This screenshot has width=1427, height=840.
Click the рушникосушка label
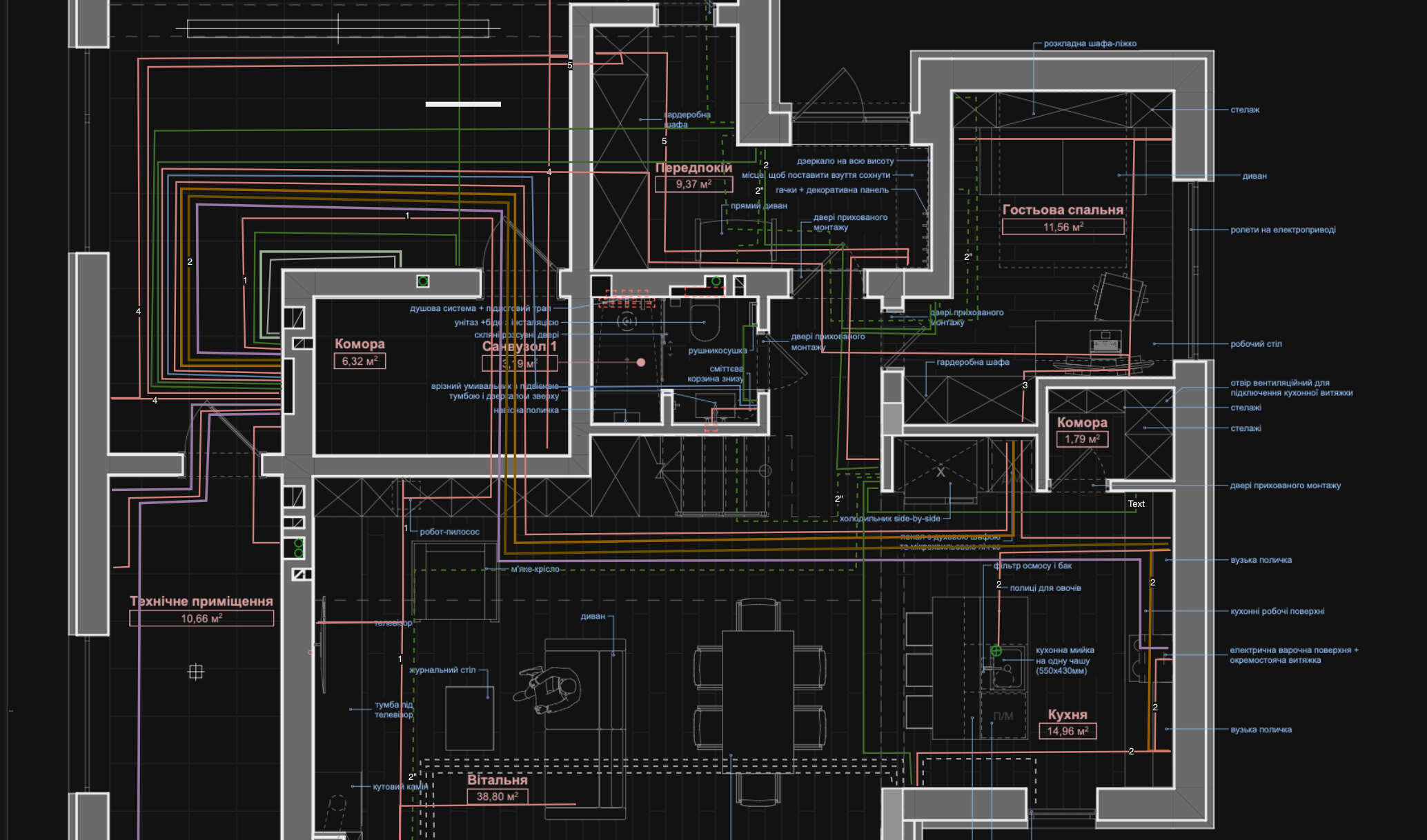pos(718,350)
